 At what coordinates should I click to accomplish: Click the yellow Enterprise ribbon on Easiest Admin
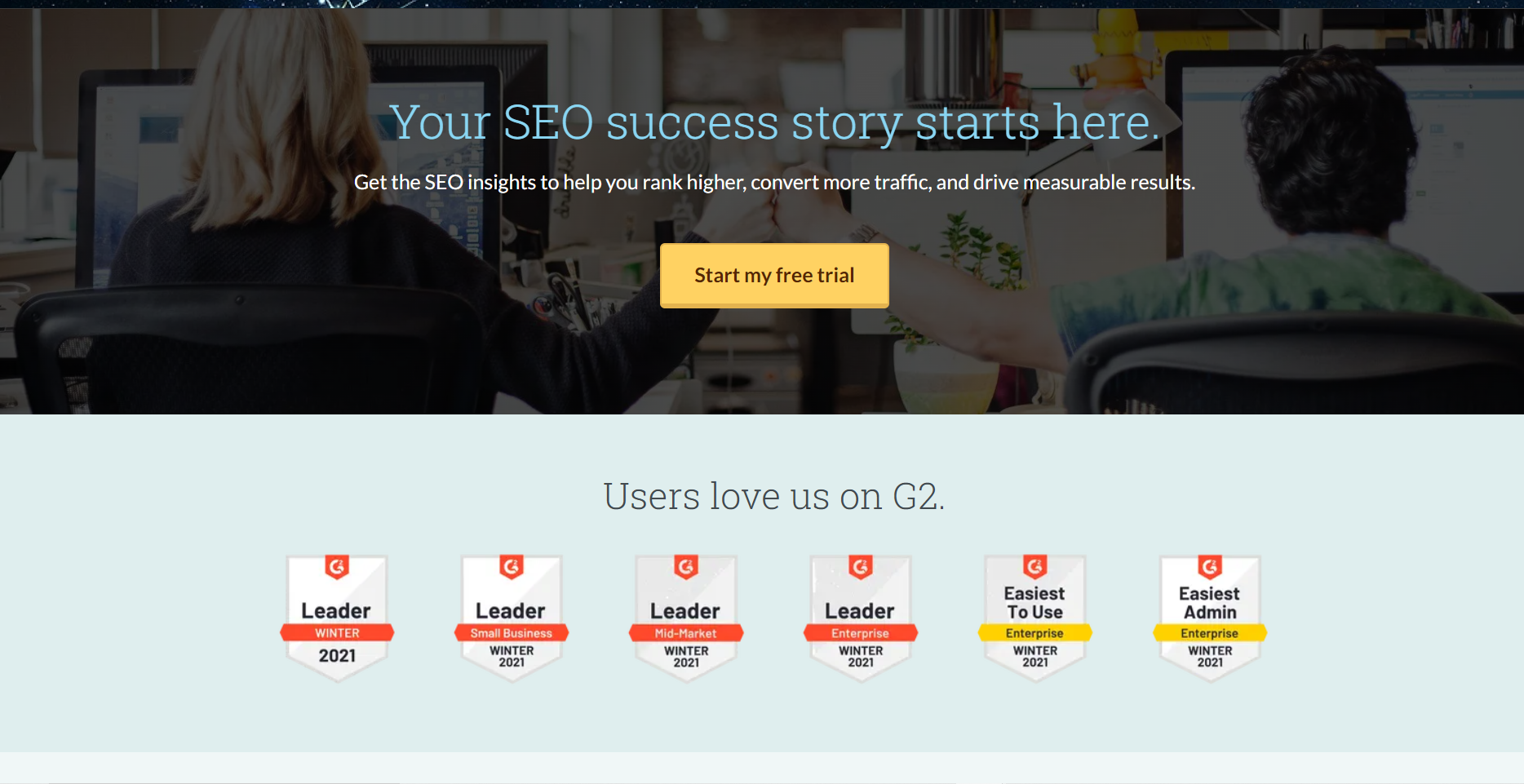(1210, 633)
